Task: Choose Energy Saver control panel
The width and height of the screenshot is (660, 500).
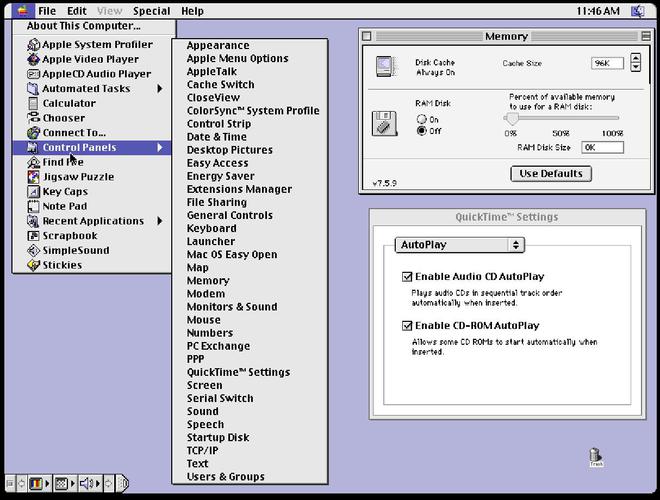Action: 250,176
